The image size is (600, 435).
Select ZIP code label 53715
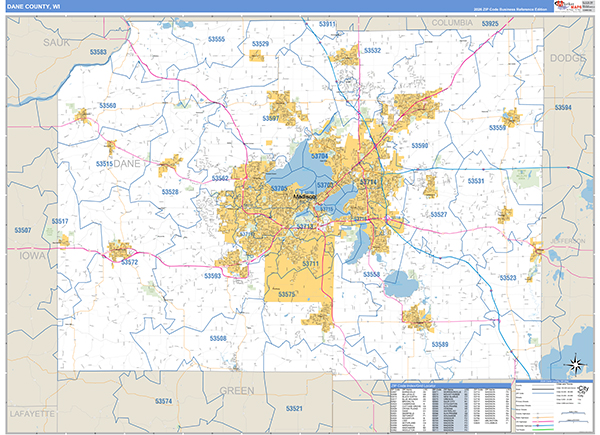(326, 209)
